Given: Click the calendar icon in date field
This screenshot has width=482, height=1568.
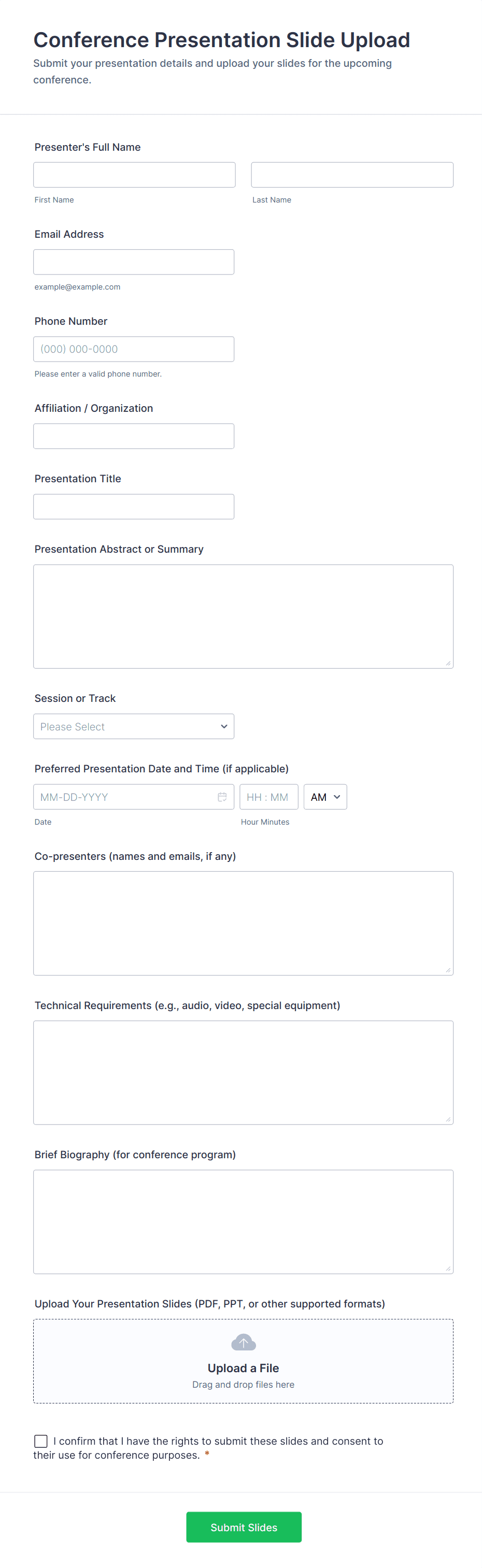Looking at the screenshot, I should click(222, 797).
